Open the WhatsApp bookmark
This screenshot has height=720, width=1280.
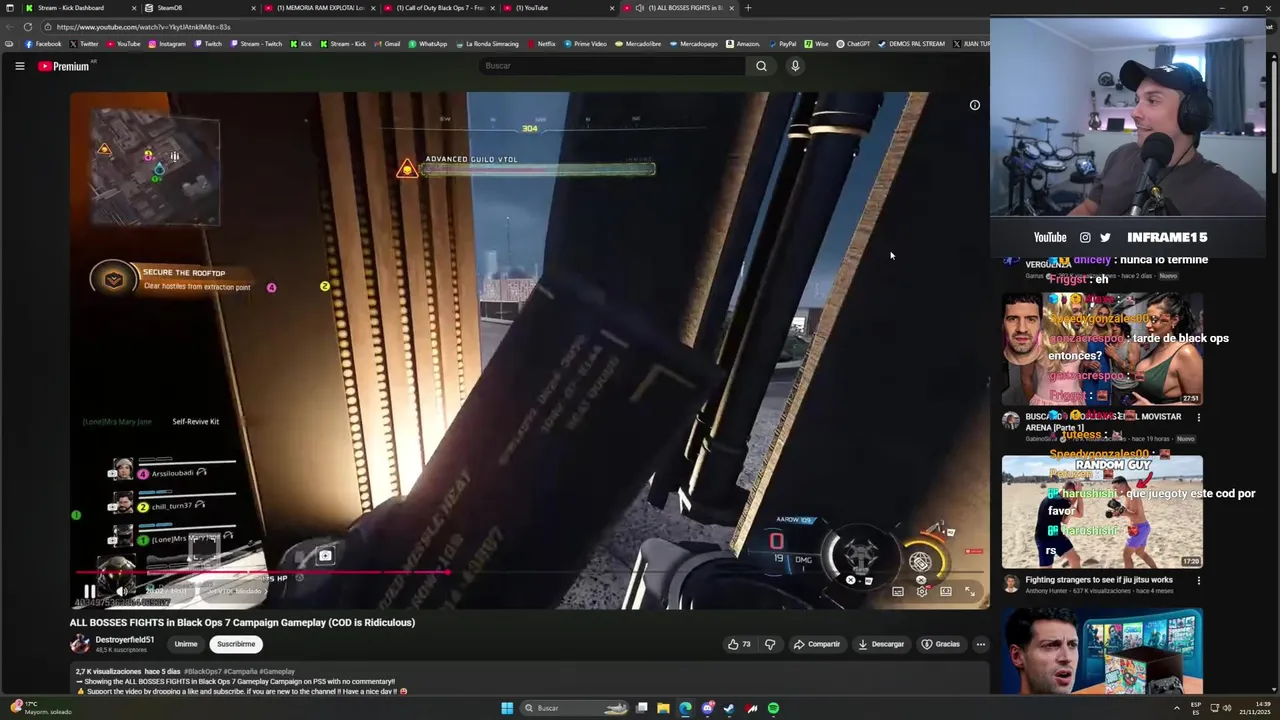(x=427, y=44)
